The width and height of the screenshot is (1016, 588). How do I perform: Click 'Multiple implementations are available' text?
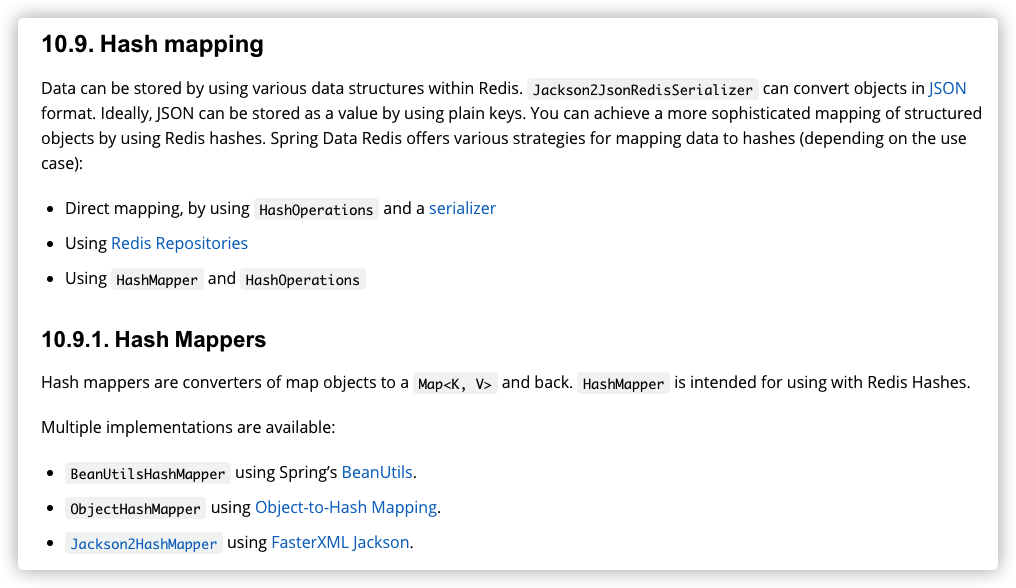[188, 427]
